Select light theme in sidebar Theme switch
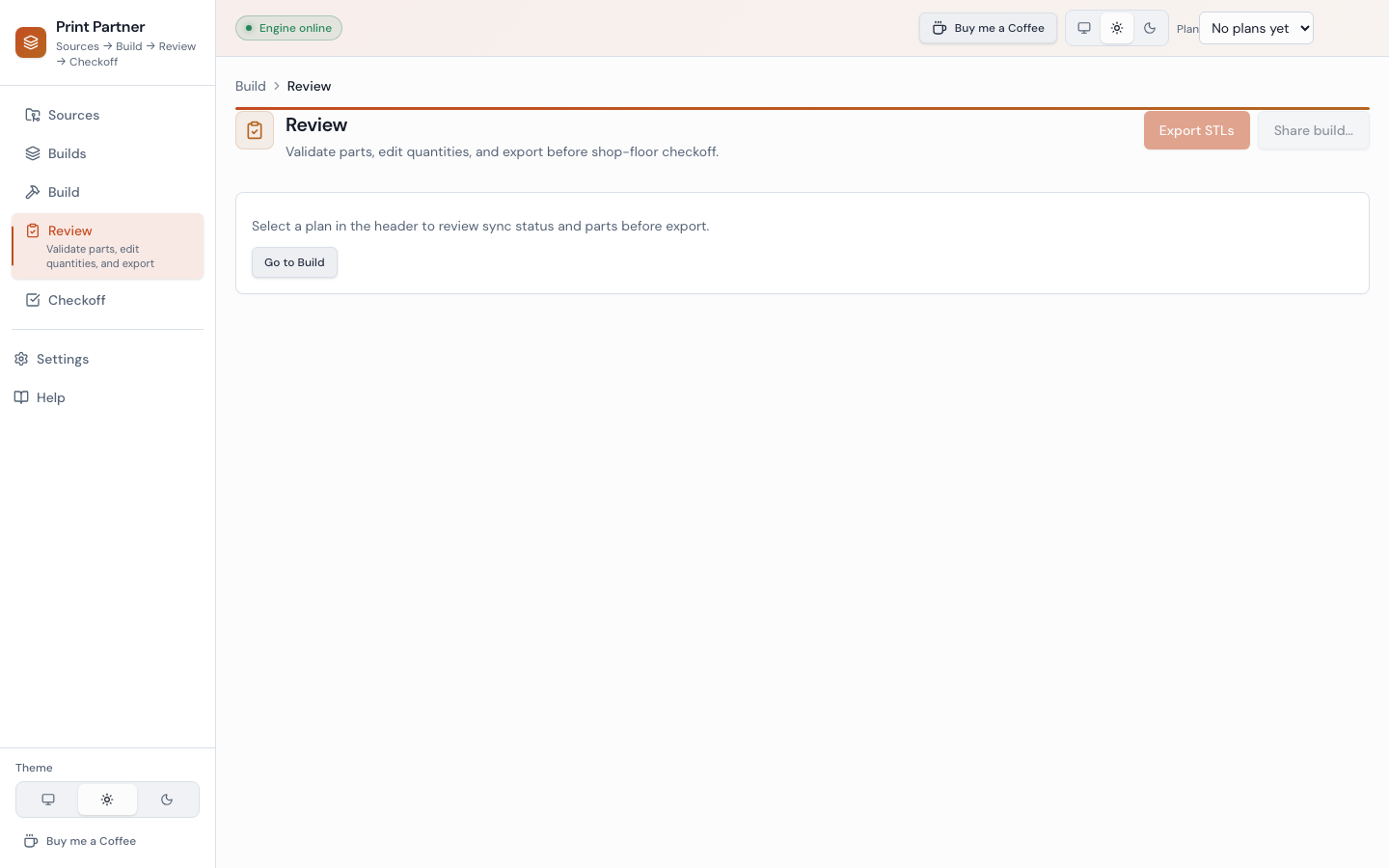Image resolution: width=1389 pixels, height=868 pixels. click(107, 800)
